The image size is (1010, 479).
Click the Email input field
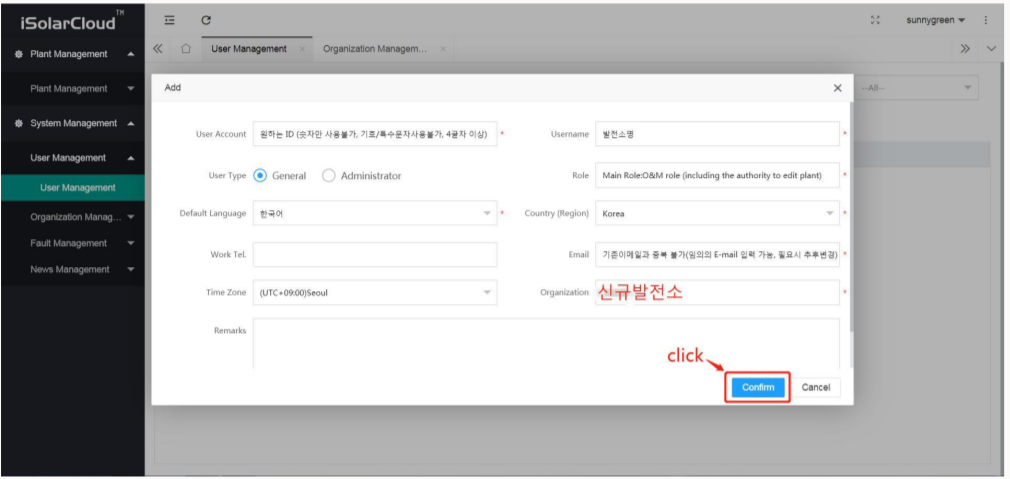[718, 254]
